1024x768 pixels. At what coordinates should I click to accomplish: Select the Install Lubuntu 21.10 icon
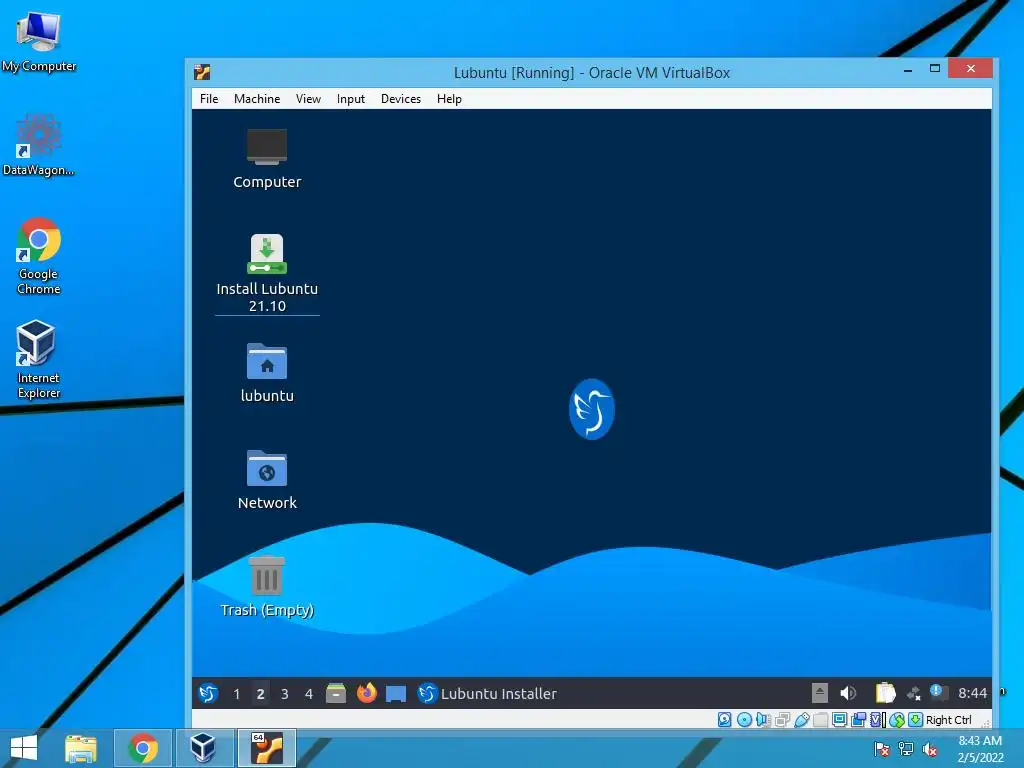267,273
